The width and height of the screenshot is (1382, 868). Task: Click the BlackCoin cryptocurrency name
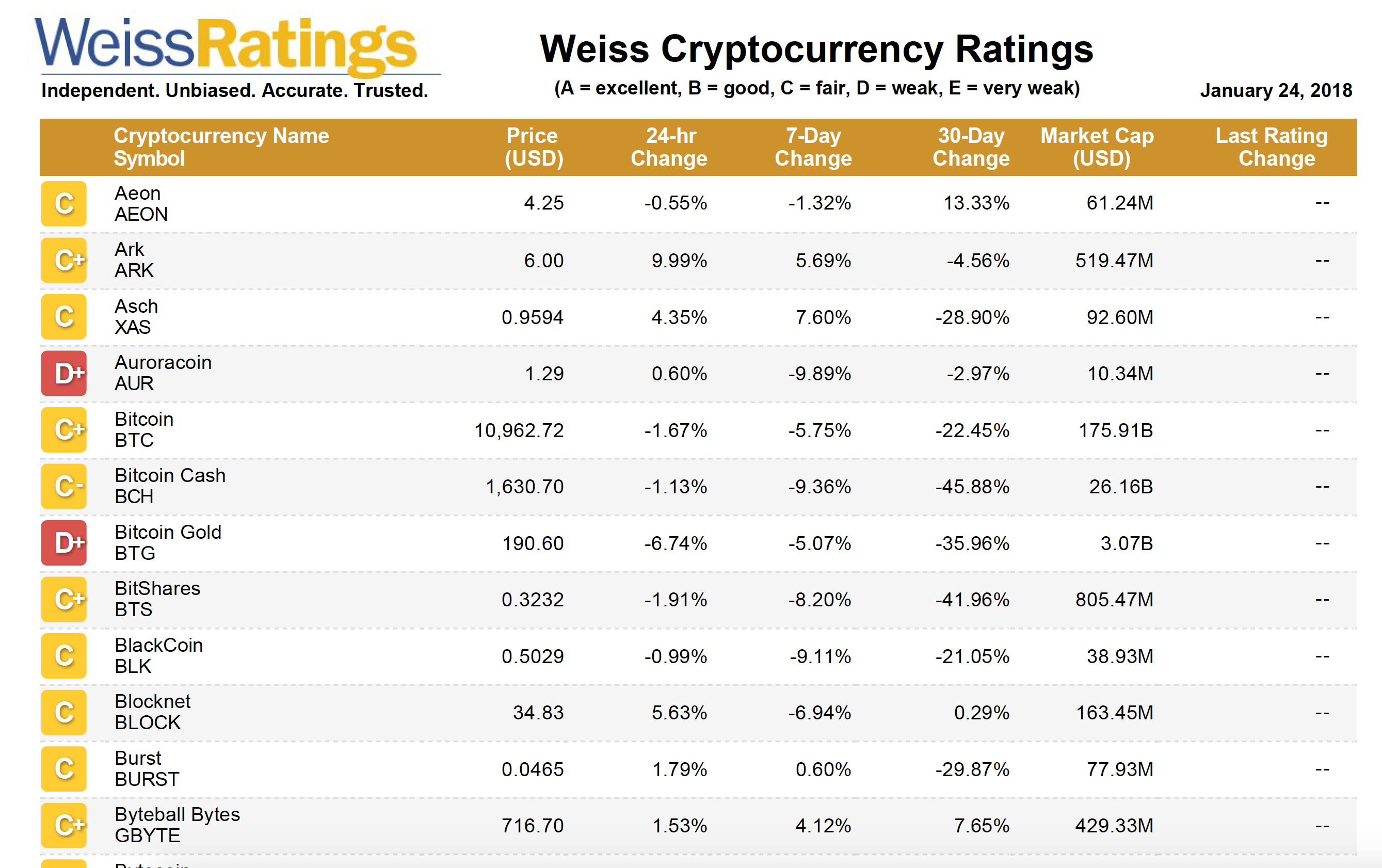point(159,645)
